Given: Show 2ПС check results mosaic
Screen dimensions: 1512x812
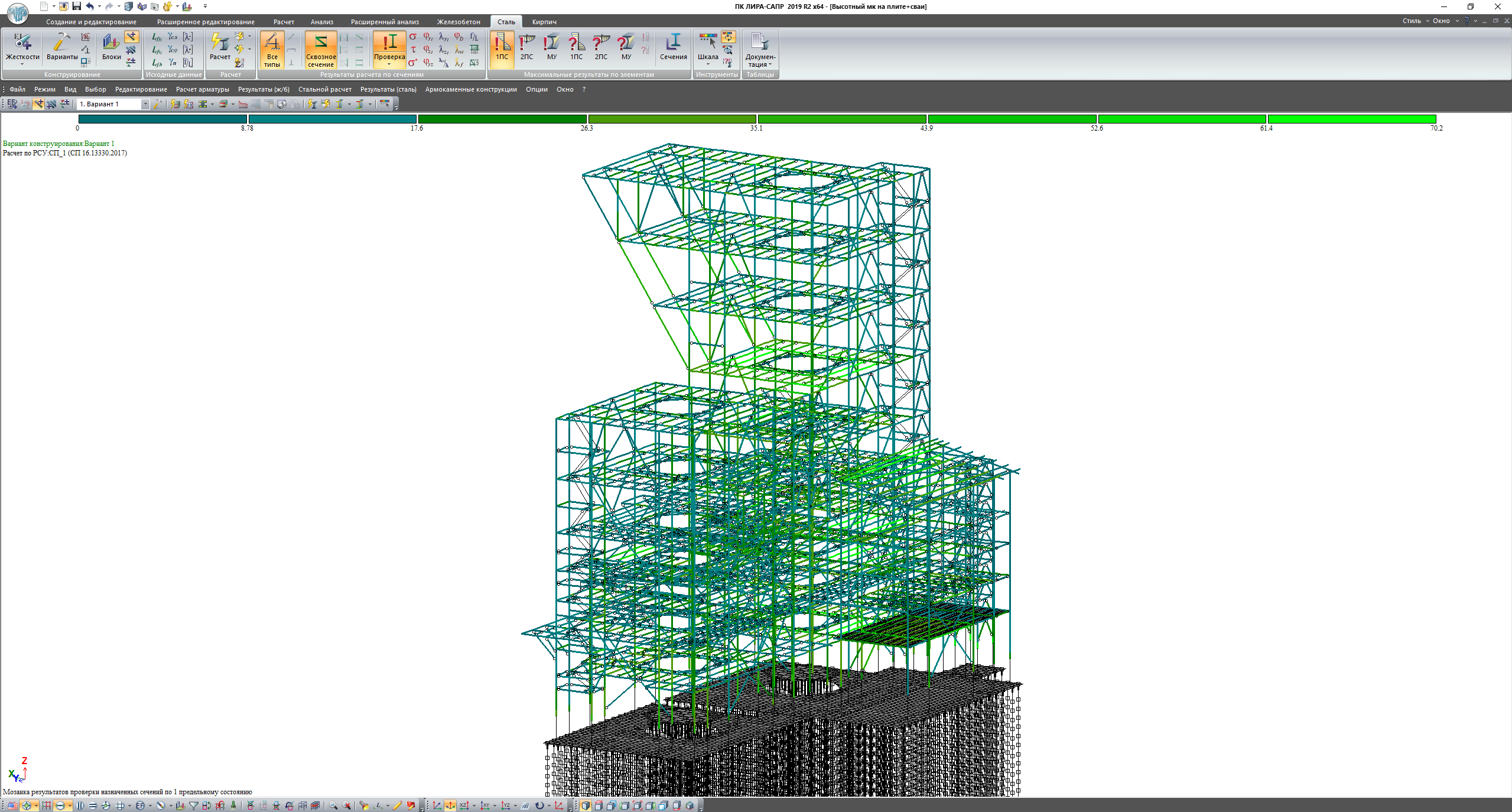Looking at the screenshot, I should pos(526,48).
